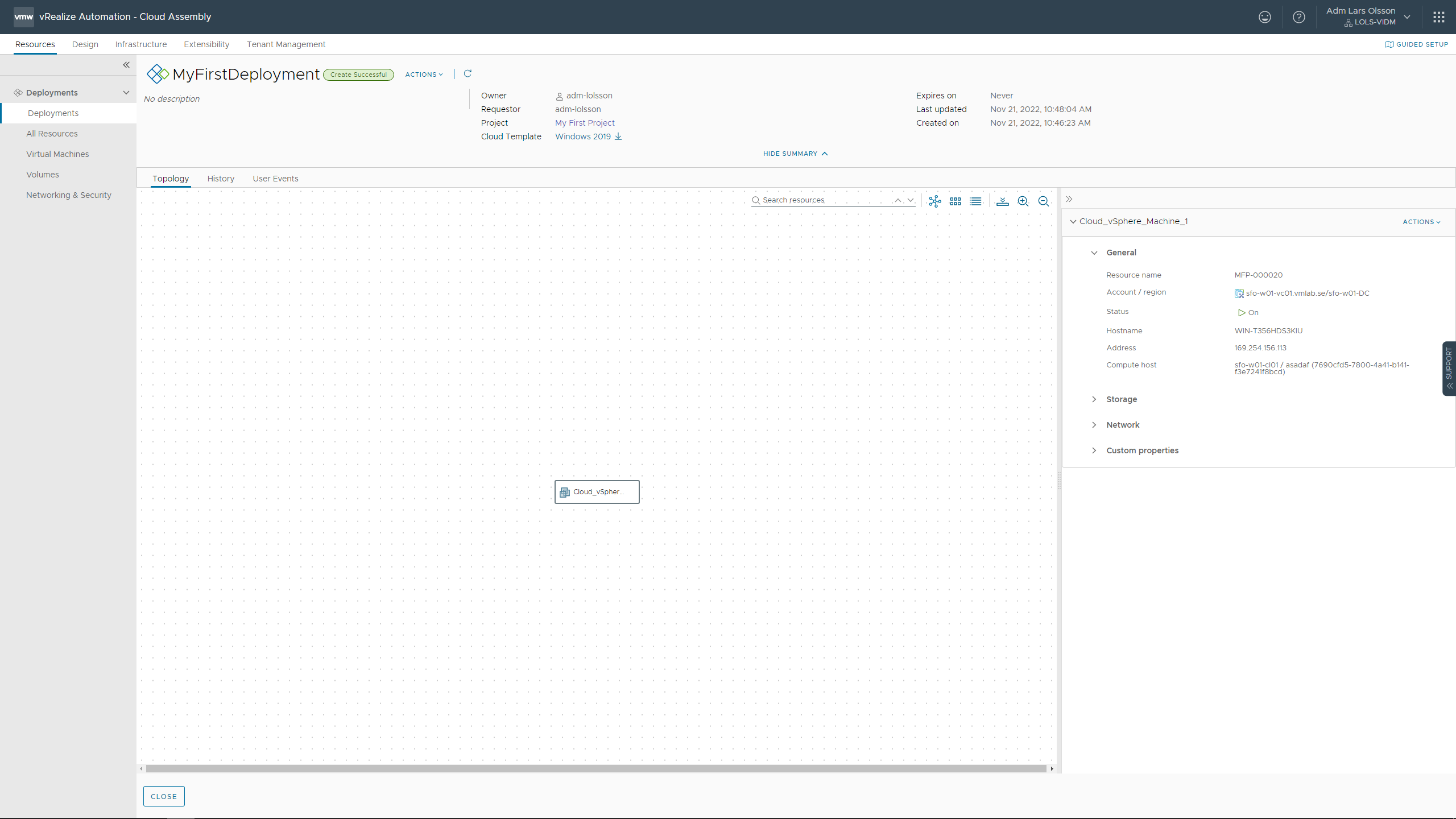The width and height of the screenshot is (1456, 819).
Task: Click the scrollbar left arrow
Action: (141, 769)
